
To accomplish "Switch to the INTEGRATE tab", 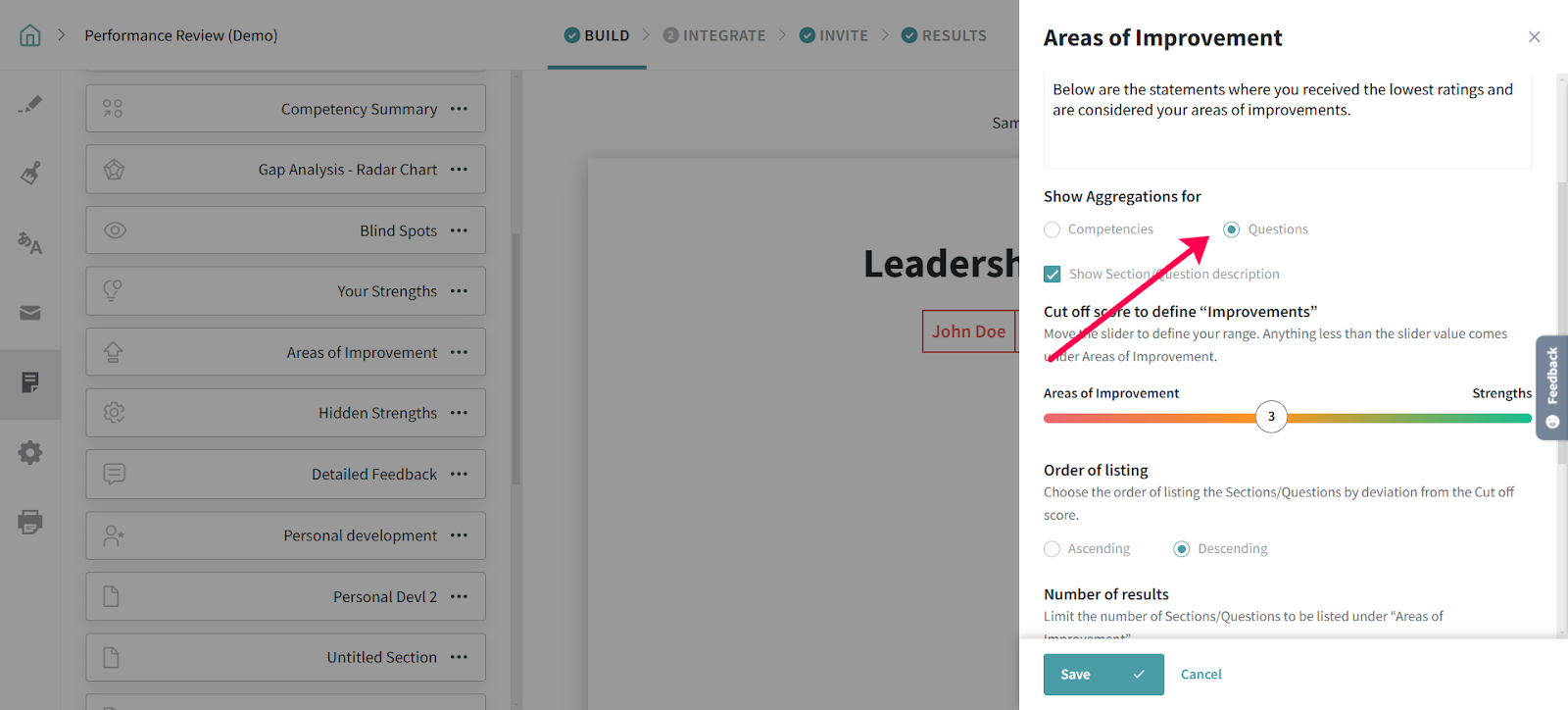I will tap(714, 35).
